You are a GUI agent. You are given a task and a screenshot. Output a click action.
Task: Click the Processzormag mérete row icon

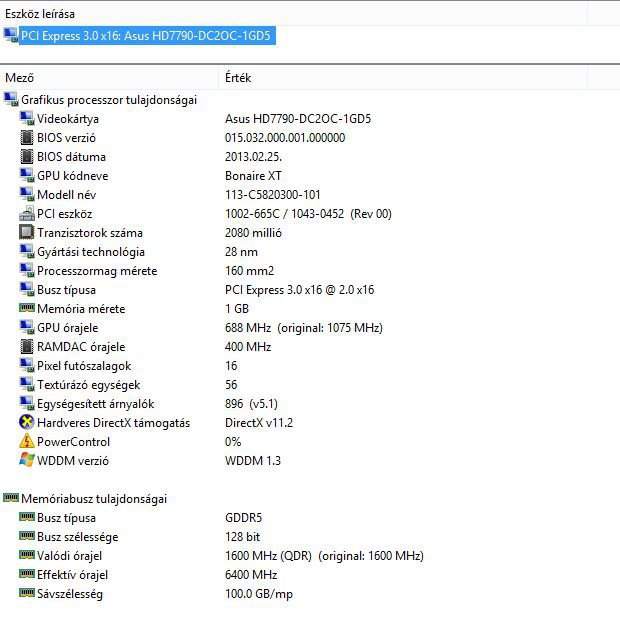click(27, 270)
